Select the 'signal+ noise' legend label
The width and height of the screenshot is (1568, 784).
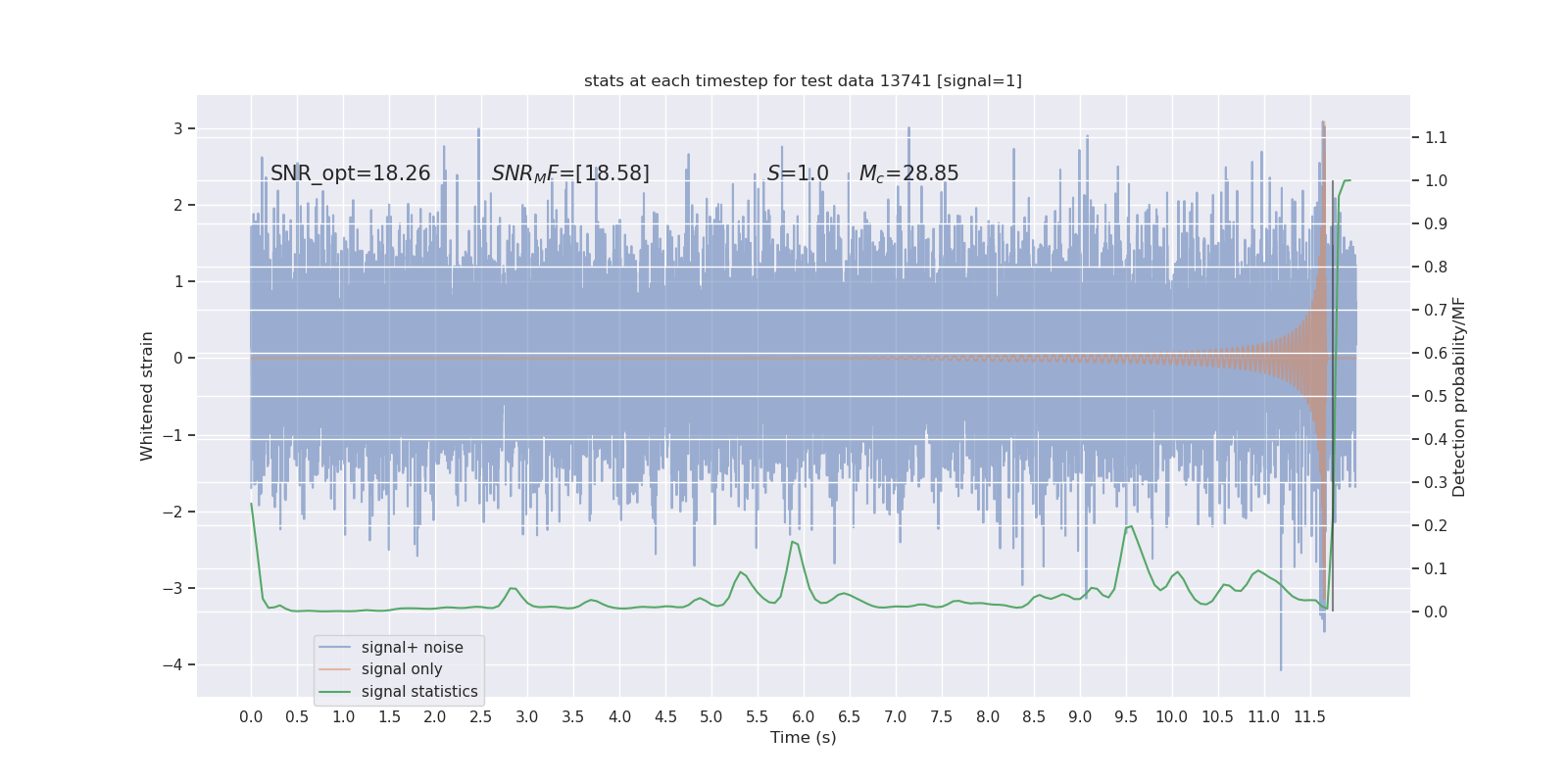click(x=412, y=648)
